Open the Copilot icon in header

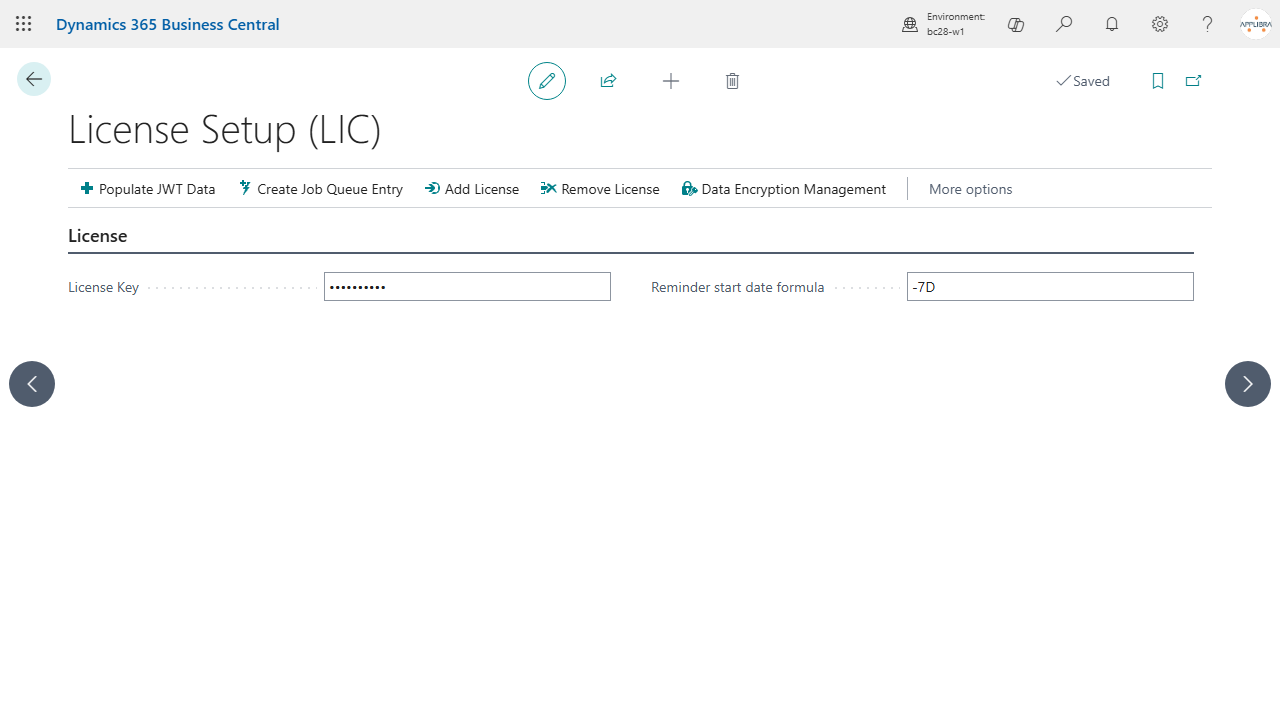pyautogui.click(x=1016, y=24)
